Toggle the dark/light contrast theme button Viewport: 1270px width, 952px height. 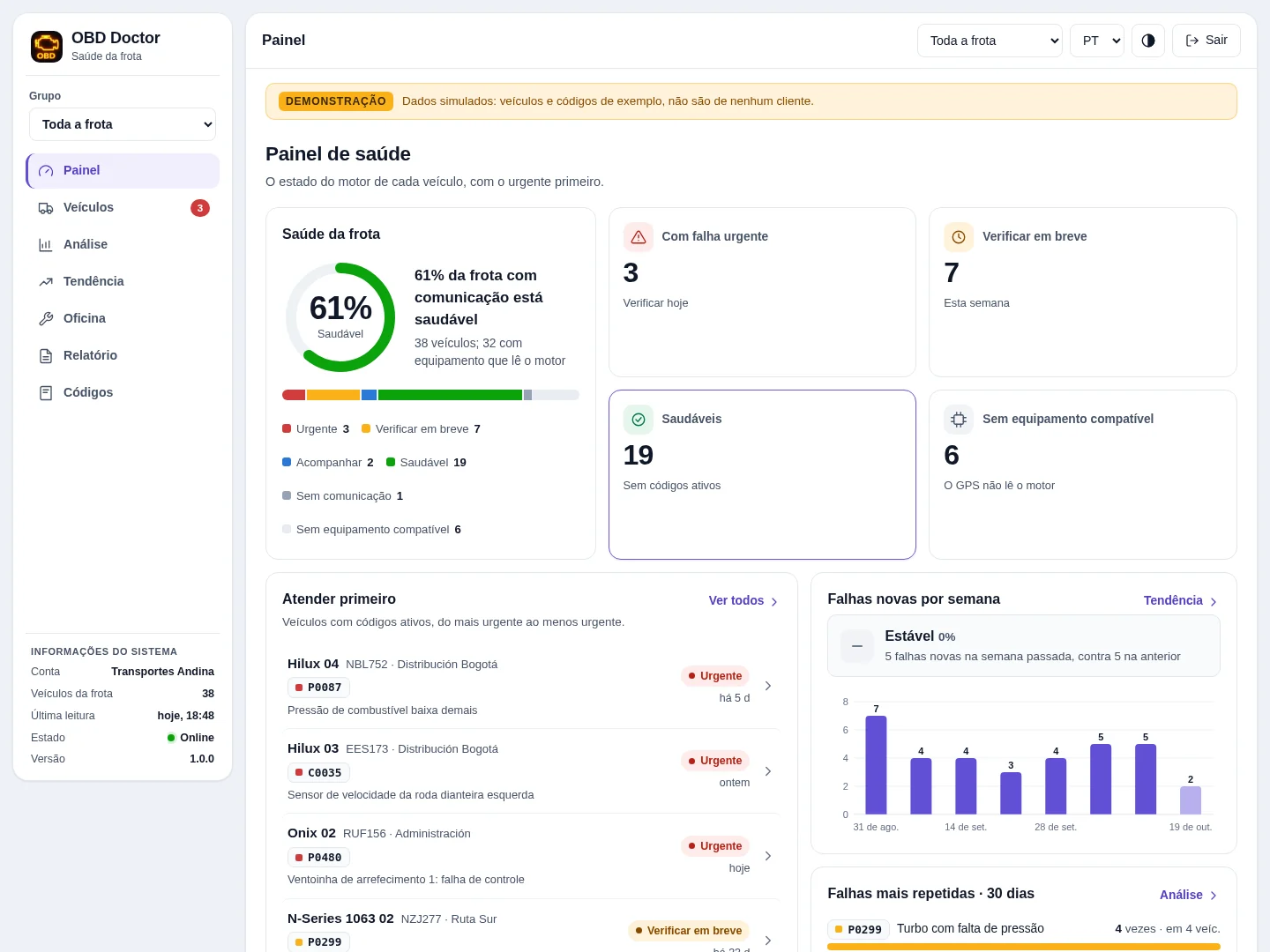coord(1148,41)
